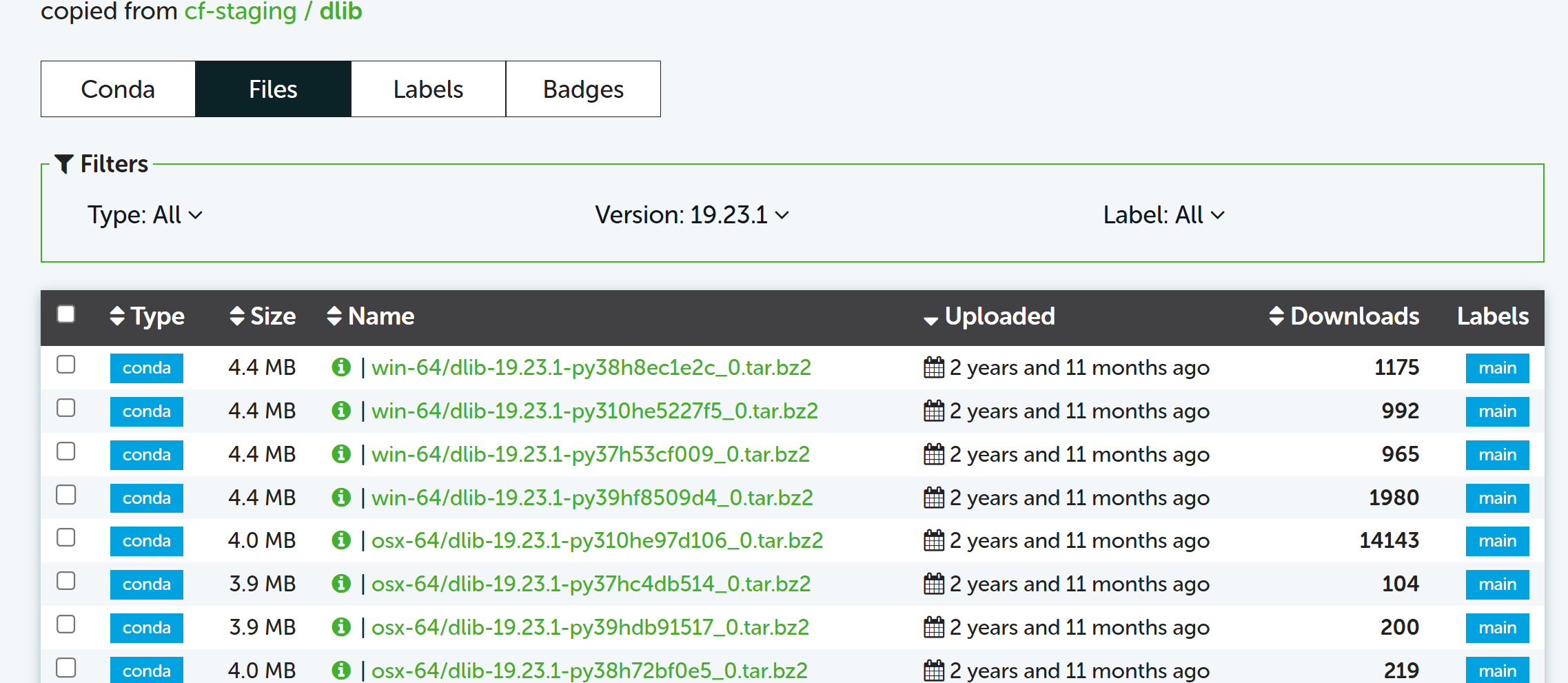Viewport: 1568px width, 683px height.
Task: Click main label badge on 14143 downloads row
Action: pyautogui.click(x=1497, y=541)
